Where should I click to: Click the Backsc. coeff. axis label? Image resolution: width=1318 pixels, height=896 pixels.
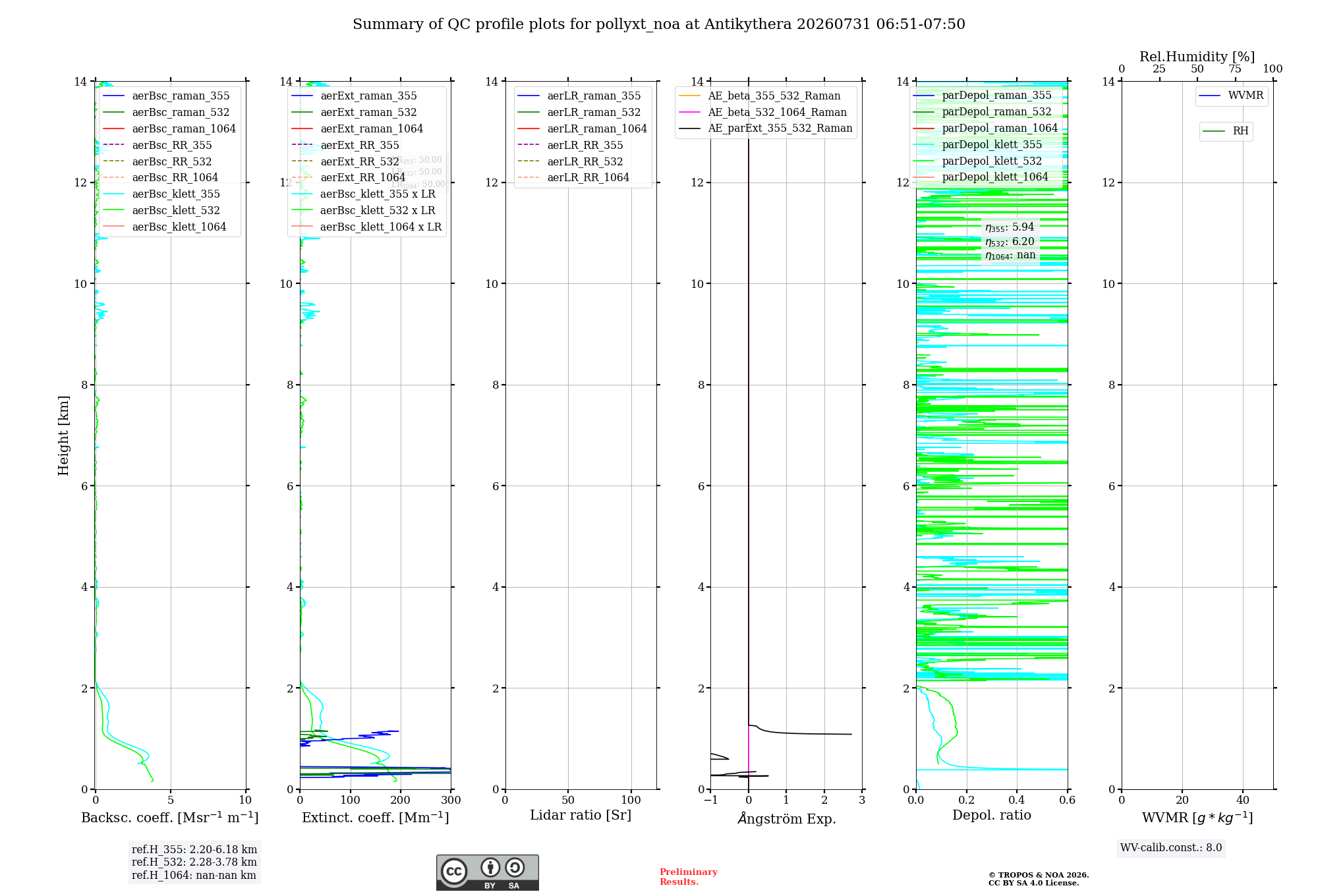[170, 818]
